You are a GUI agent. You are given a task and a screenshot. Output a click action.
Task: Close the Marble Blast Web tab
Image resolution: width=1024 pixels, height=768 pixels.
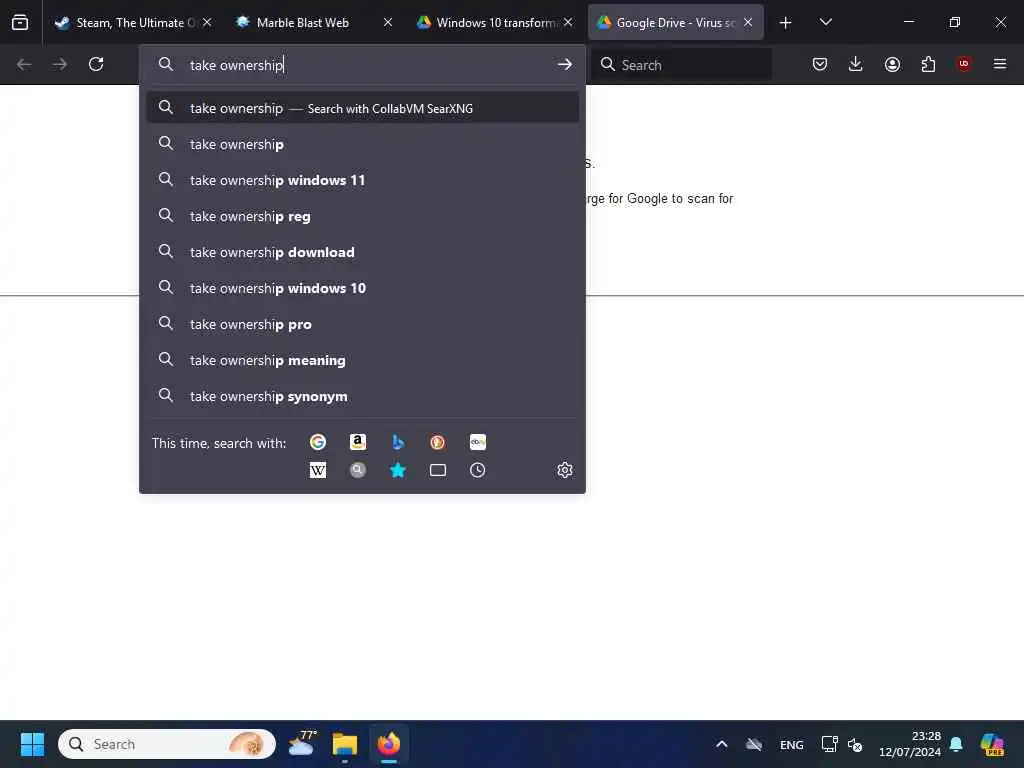pos(388,22)
